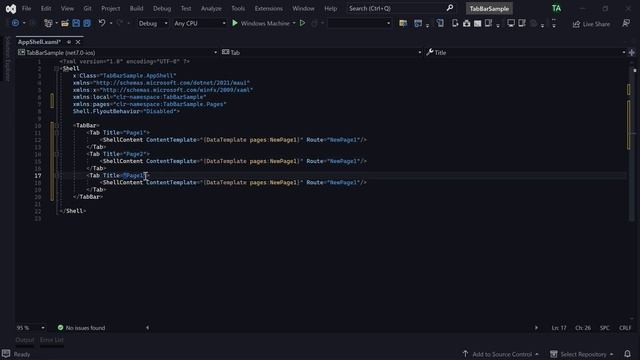Open the Extensions menu

pyautogui.click(x=269, y=8)
